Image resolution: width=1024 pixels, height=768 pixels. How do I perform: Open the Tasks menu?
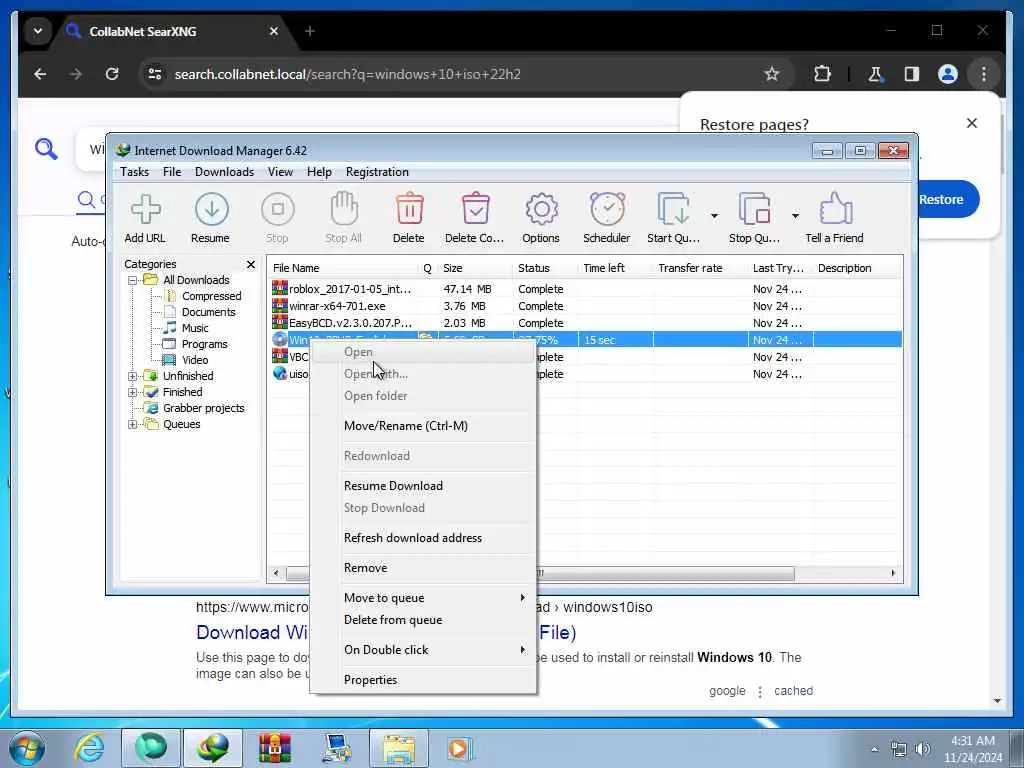point(135,172)
